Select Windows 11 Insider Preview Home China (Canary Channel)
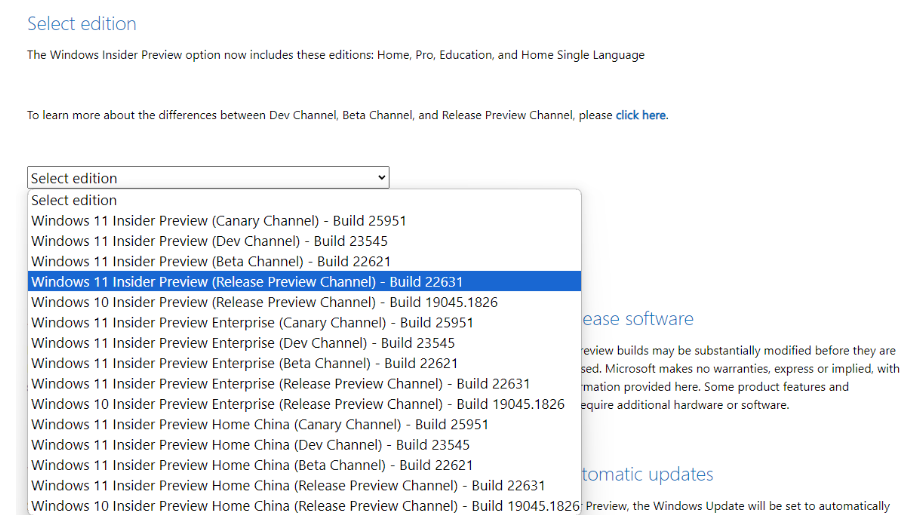The height and width of the screenshot is (515, 902). point(304,424)
